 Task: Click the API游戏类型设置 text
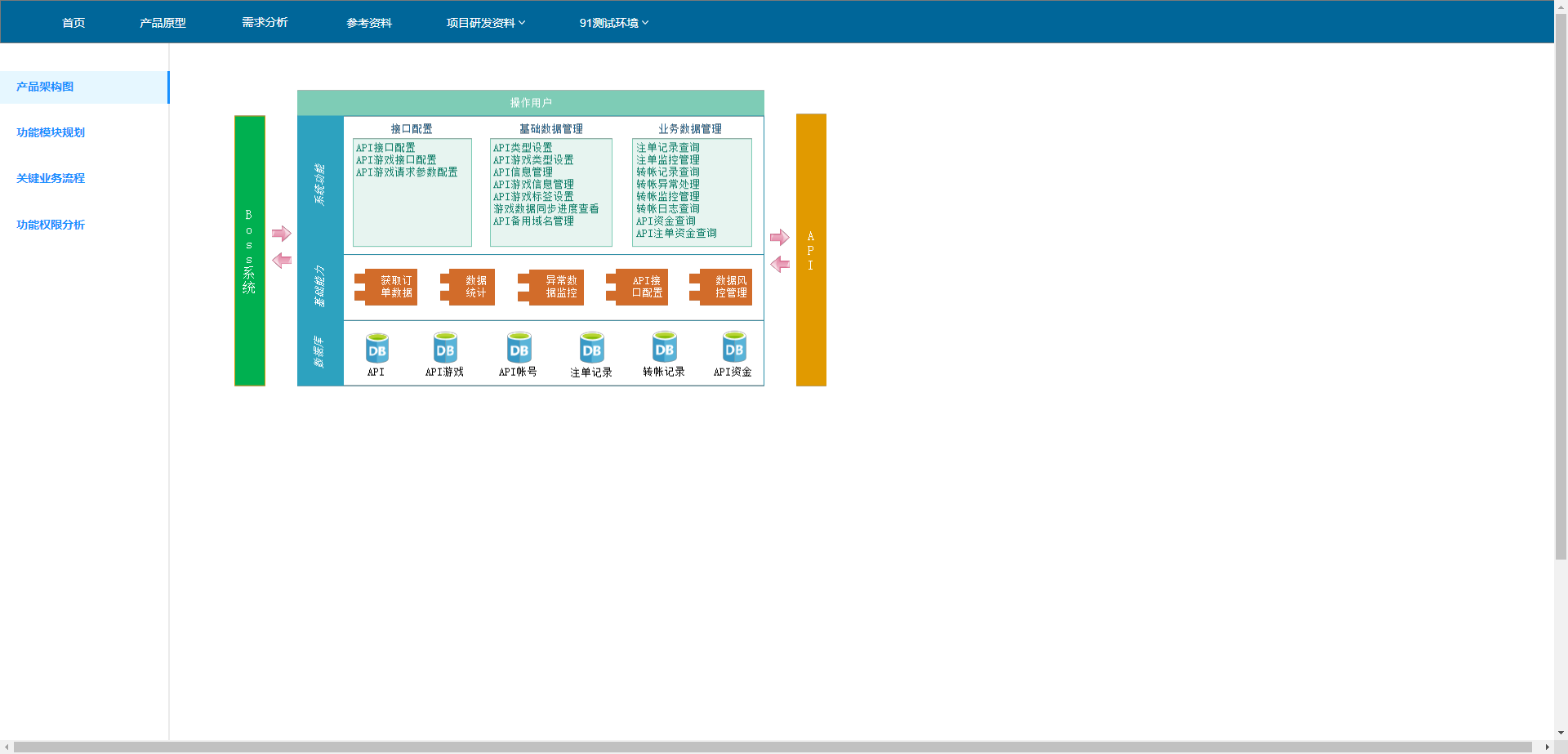(533, 160)
